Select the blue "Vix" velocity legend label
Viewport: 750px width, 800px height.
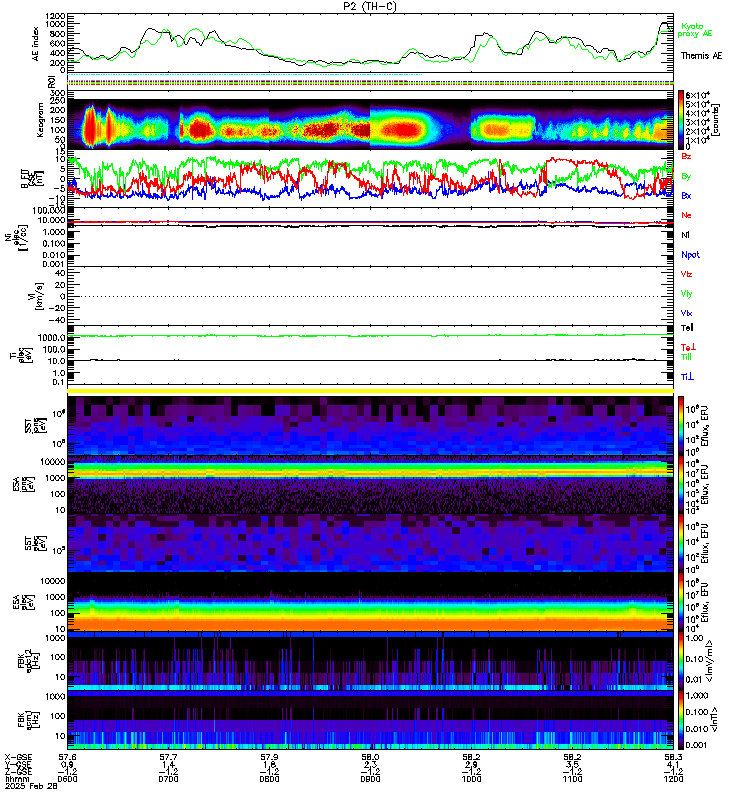[686, 313]
